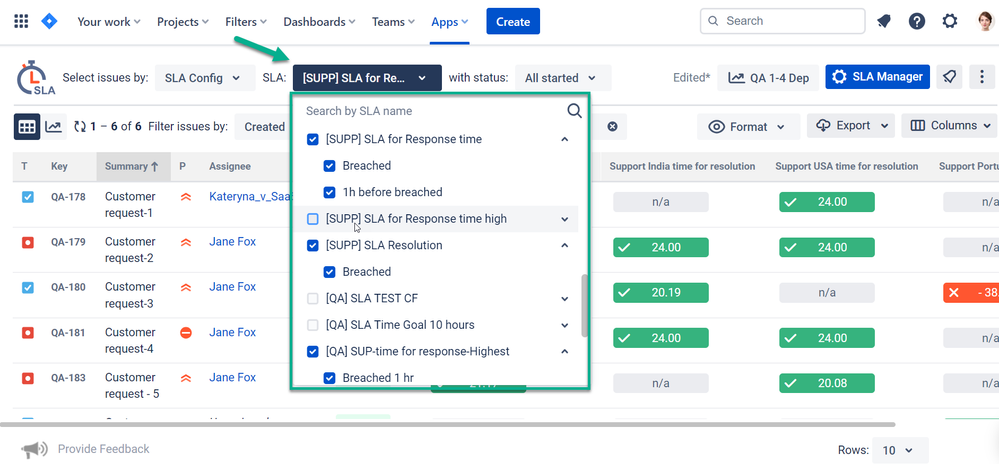
Task: Click the bug type icon for QA-183
Action: 27,378
